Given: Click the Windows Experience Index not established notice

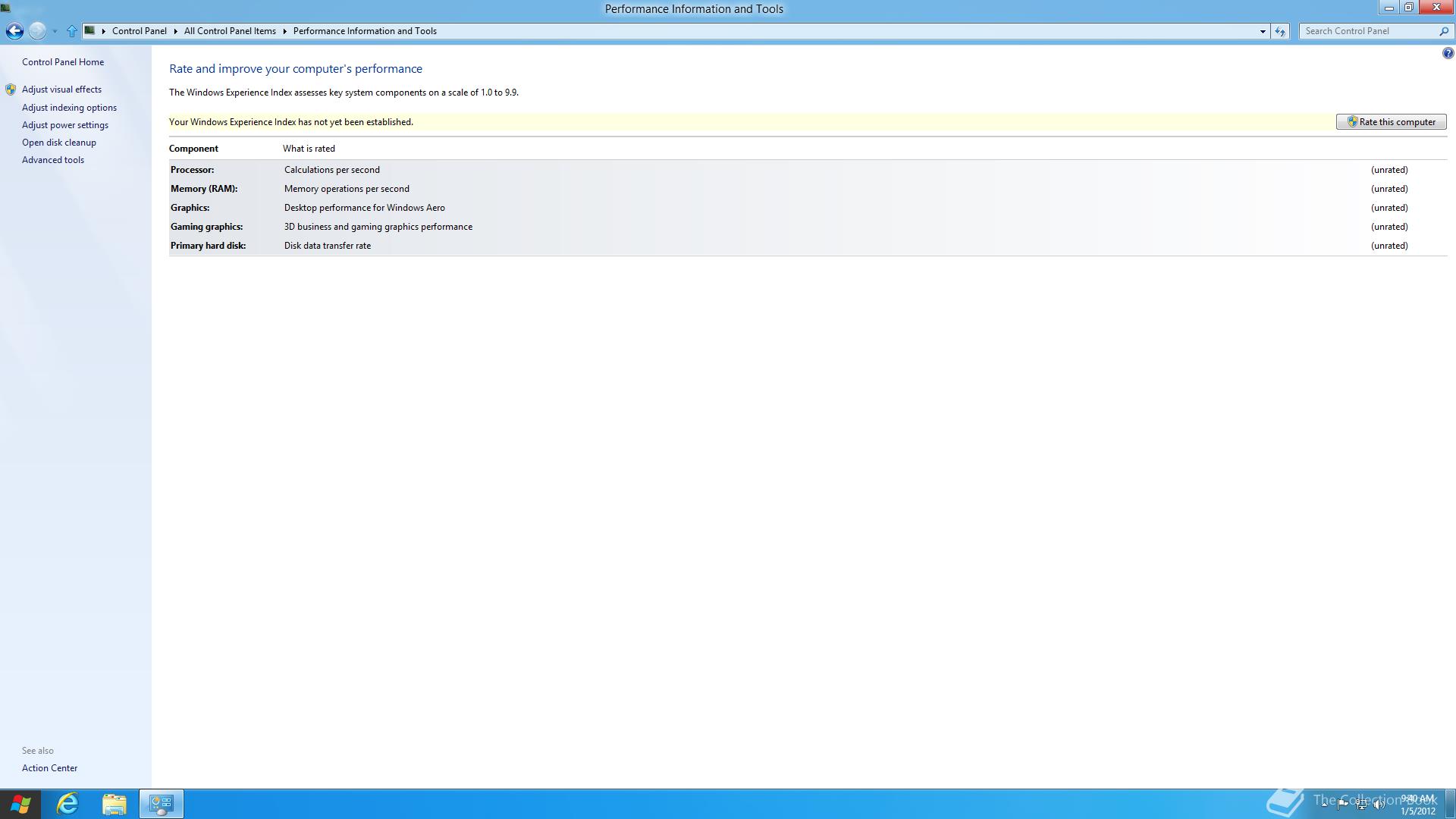Looking at the screenshot, I should coord(291,122).
